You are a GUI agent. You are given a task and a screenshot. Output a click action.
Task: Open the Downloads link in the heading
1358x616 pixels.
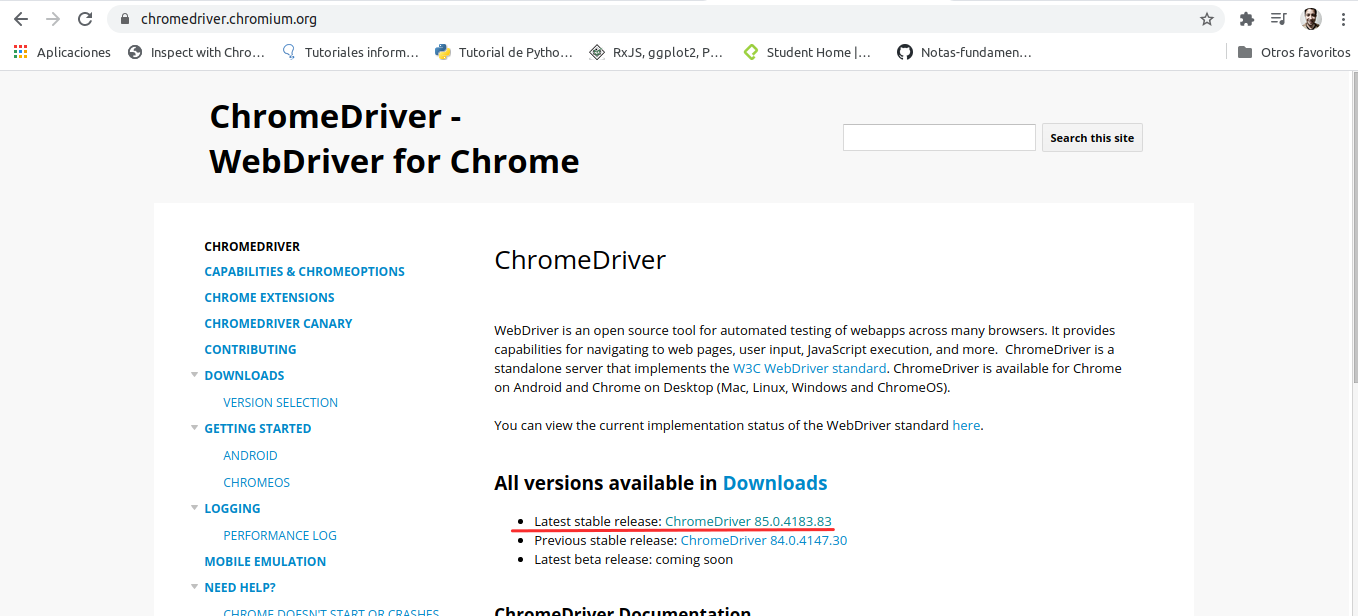(775, 483)
